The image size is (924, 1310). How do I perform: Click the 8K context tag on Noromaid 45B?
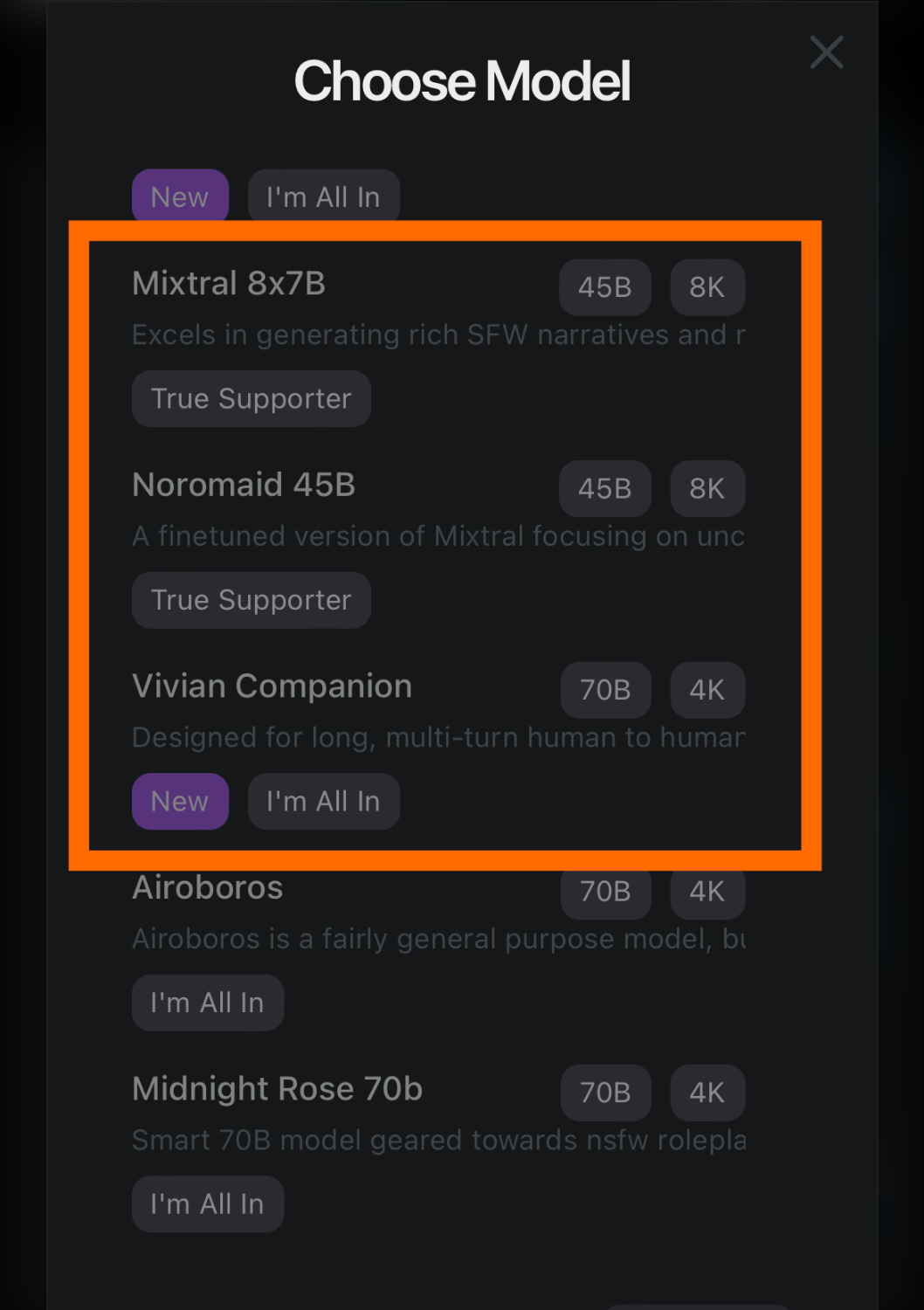pos(707,489)
